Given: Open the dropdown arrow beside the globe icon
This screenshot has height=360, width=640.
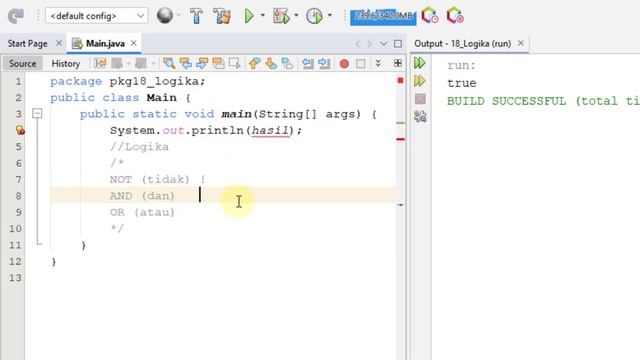Looking at the screenshot, I should click(x=179, y=16).
